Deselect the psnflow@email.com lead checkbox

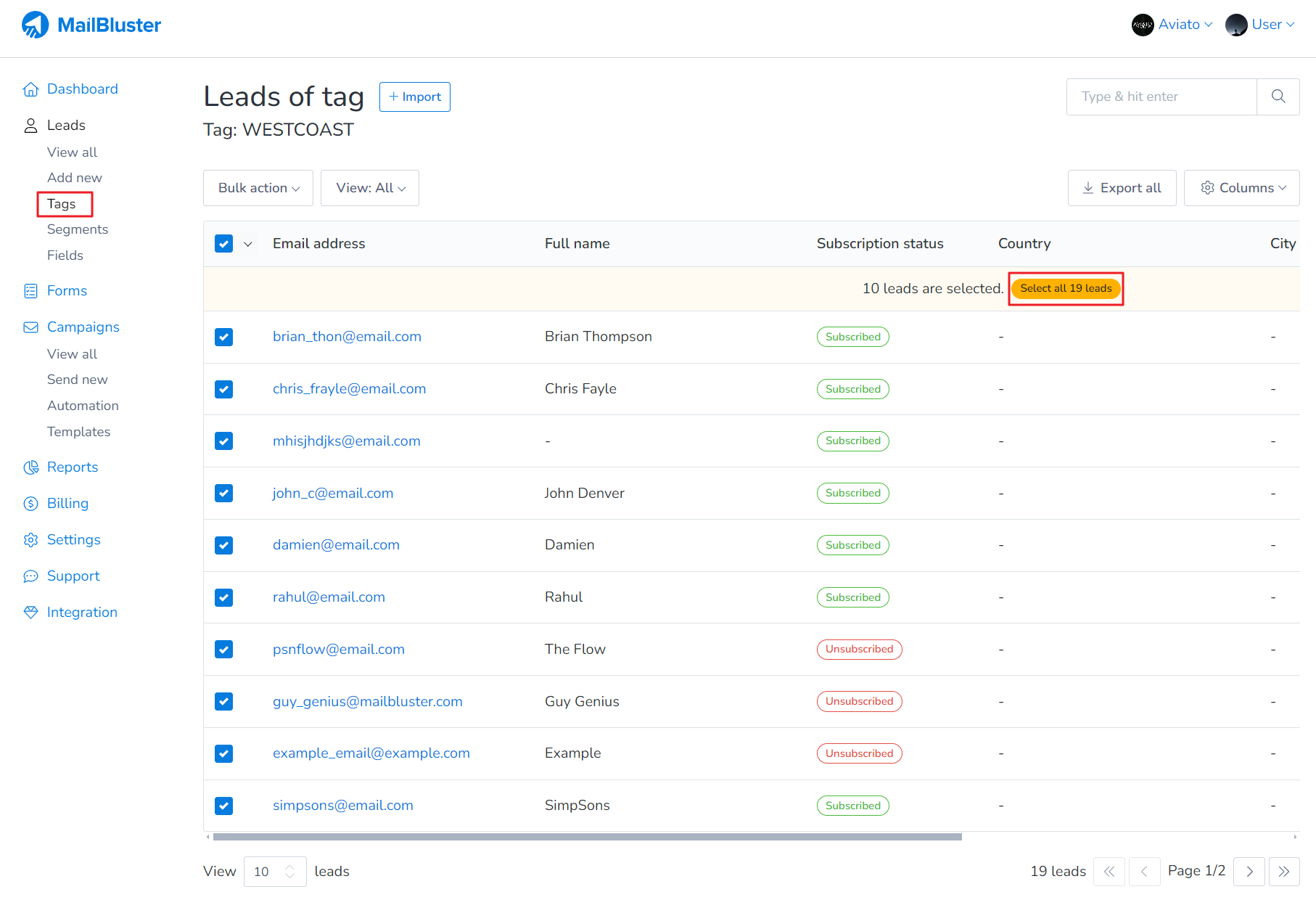pos(223,650)
